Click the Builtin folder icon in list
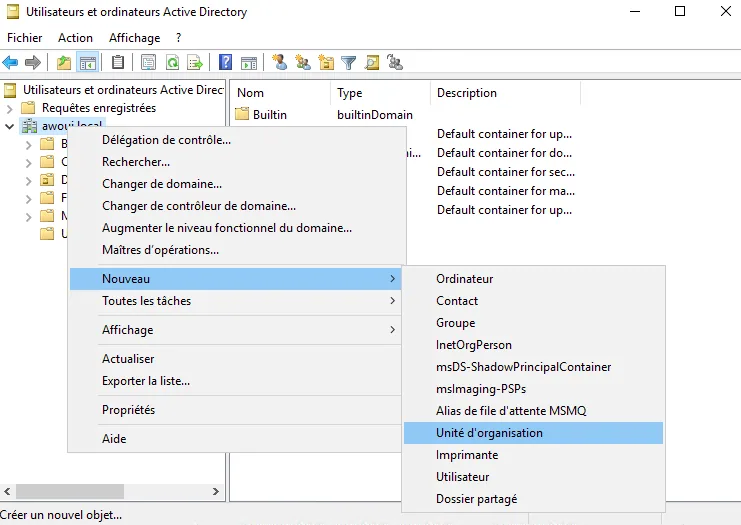 pos(242,114)
